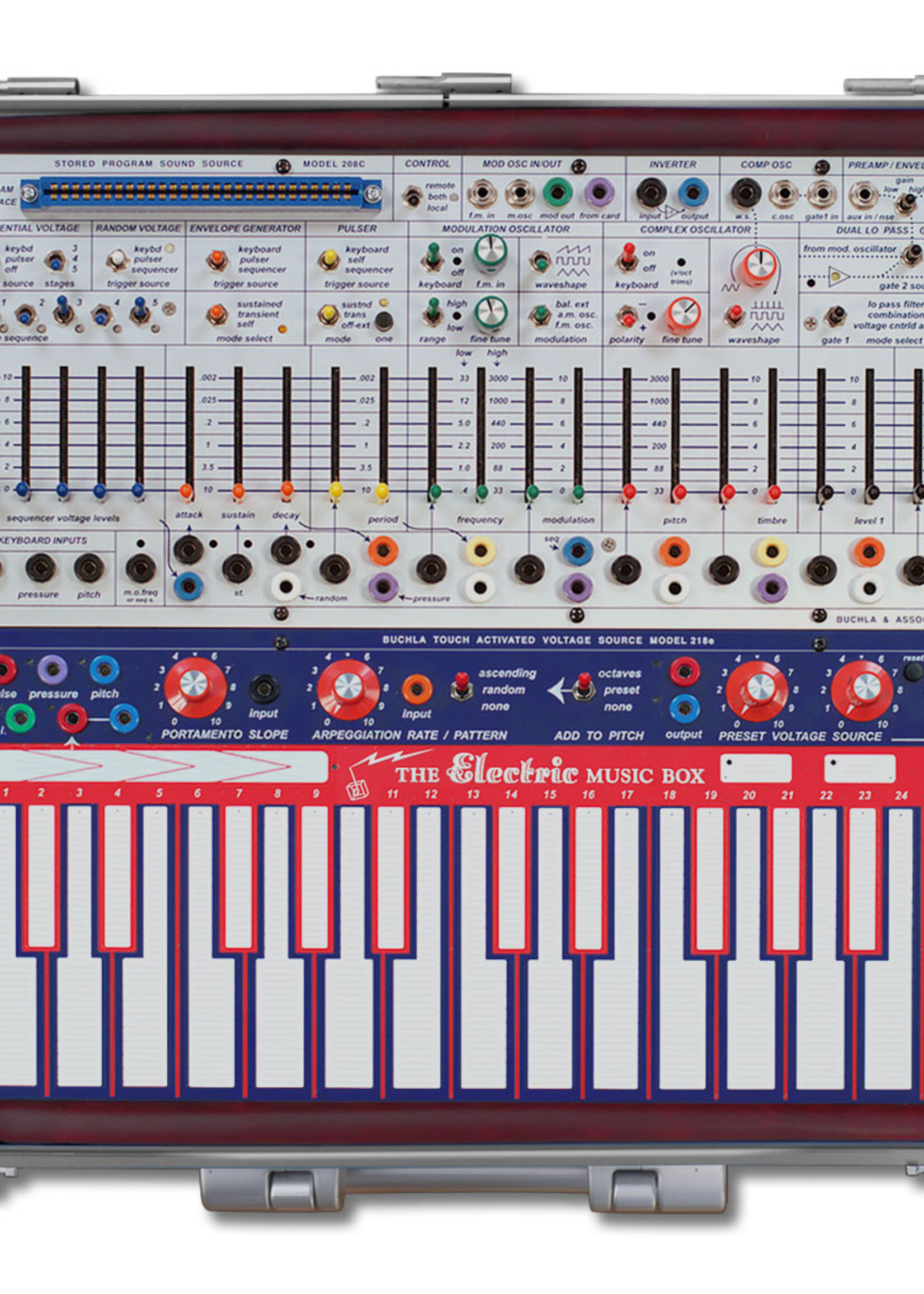Click the orange attack slider
Screen dimensions: 924x1294
tap(186, 491)
